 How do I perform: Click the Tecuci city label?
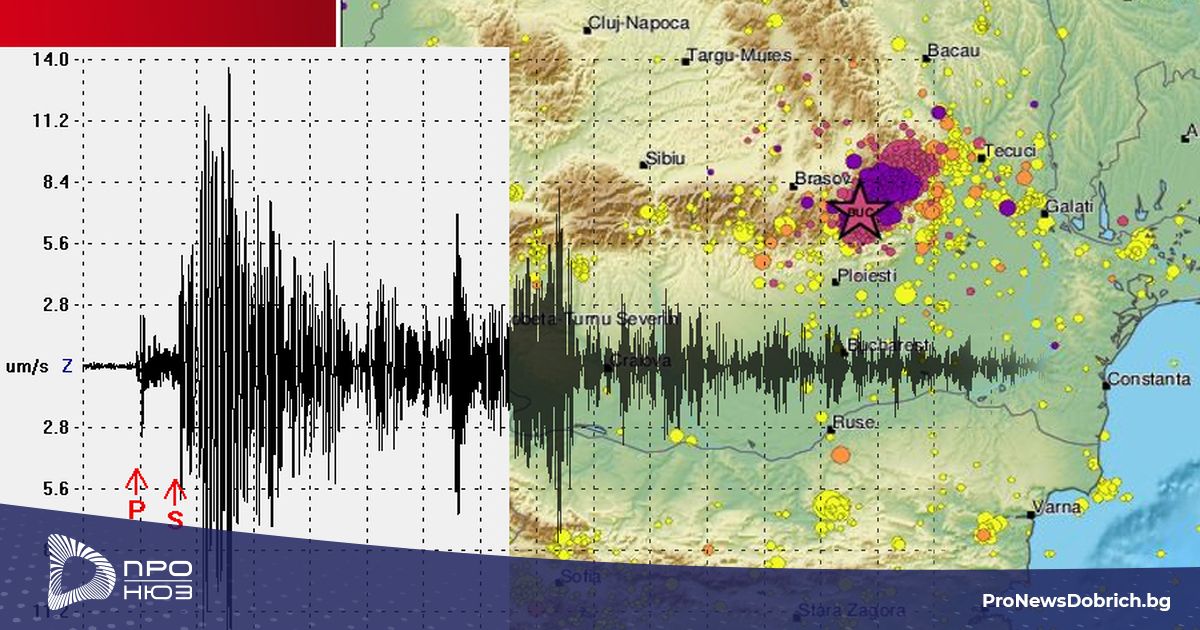point(1011,152)
